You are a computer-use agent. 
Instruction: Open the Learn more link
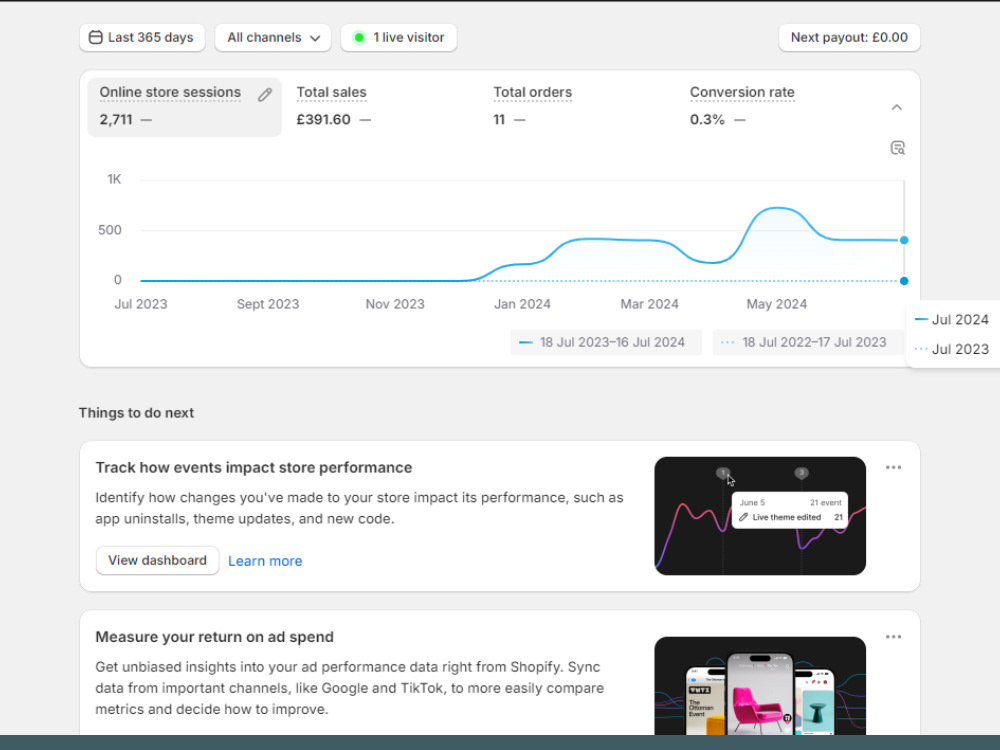coord(265,561)
